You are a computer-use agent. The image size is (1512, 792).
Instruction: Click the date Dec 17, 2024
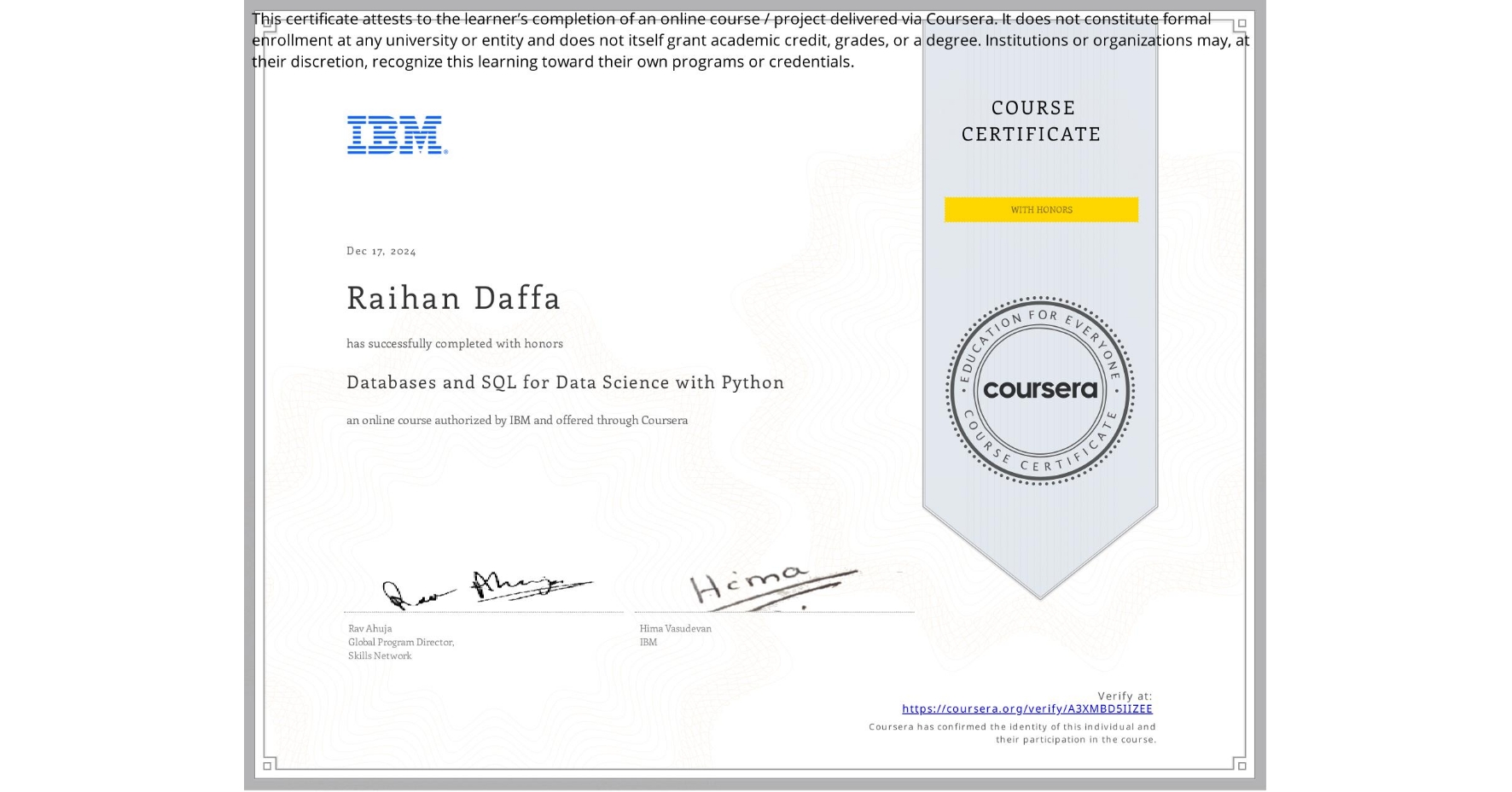pos(381,251)
